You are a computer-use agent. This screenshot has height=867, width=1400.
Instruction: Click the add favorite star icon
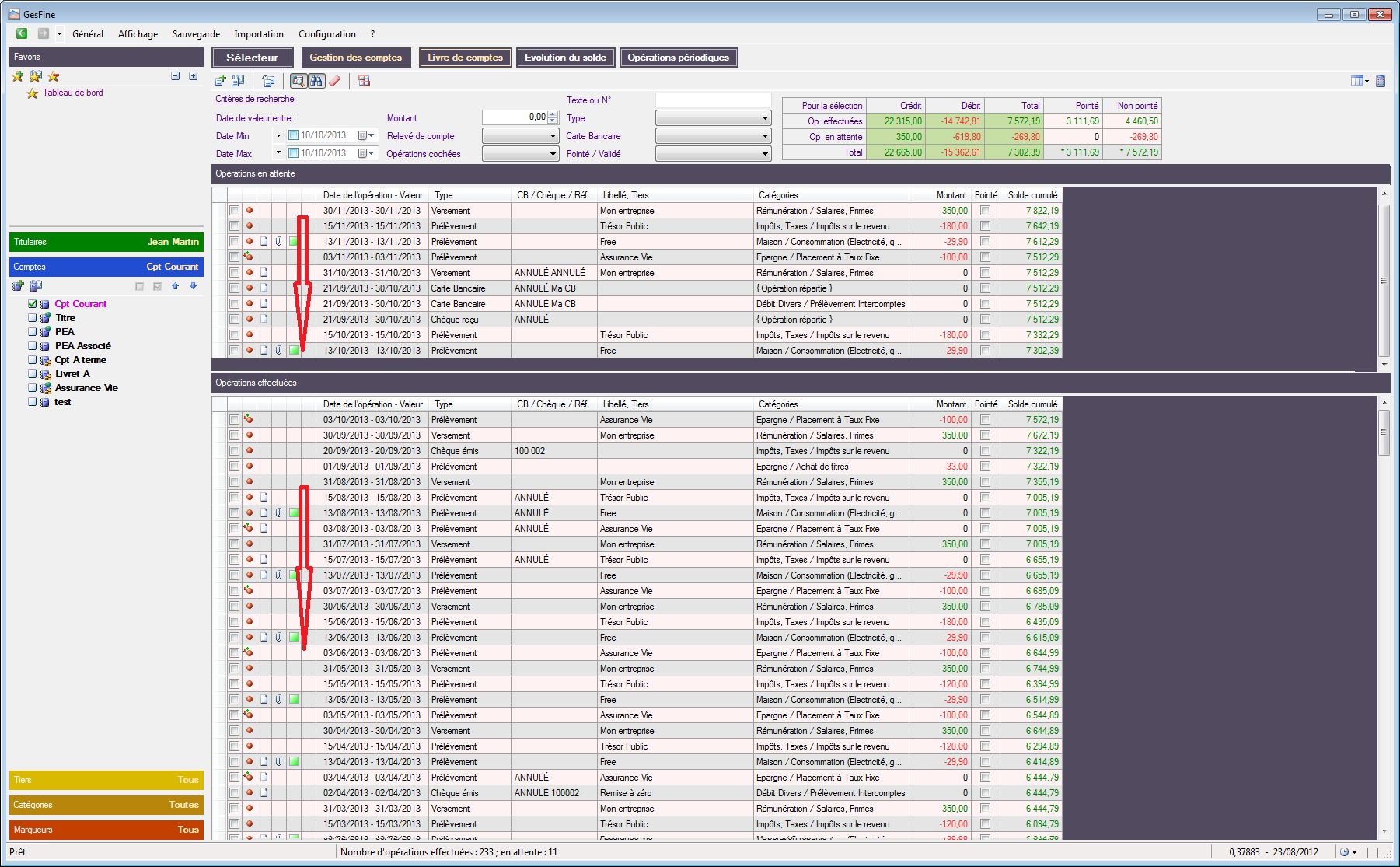click(18, 76)
